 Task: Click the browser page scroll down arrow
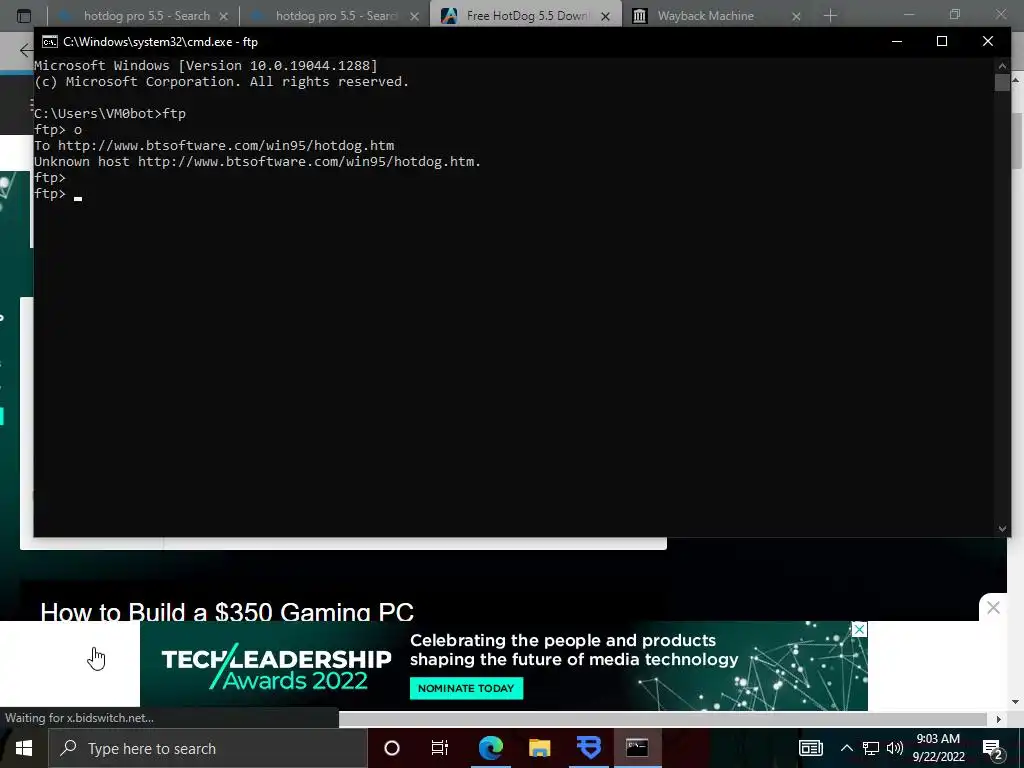1016,702
